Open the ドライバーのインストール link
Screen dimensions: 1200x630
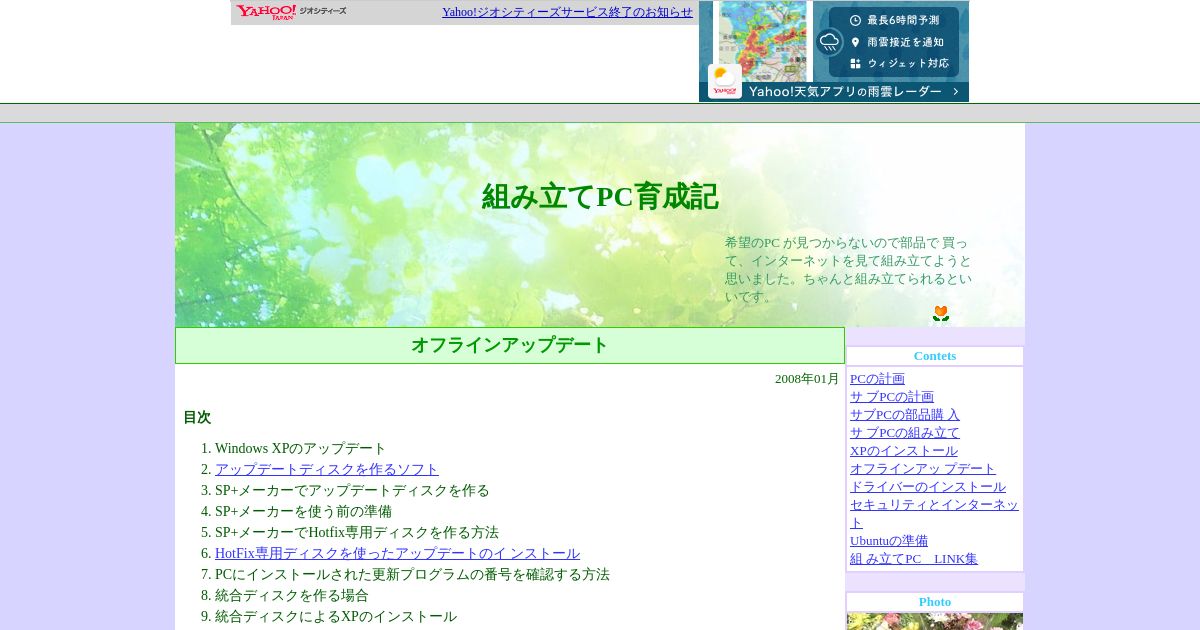coord(928,487)
